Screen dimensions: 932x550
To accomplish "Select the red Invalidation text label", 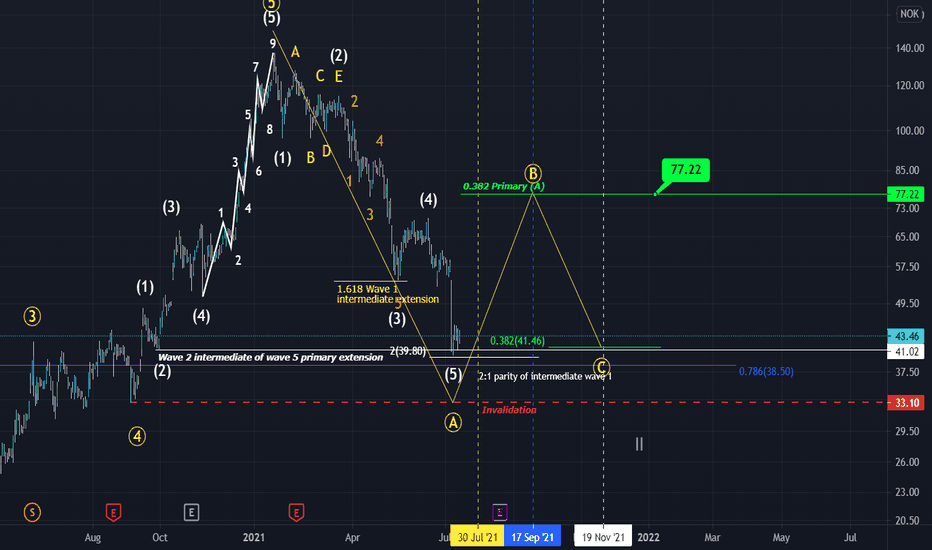I will 509,410.
